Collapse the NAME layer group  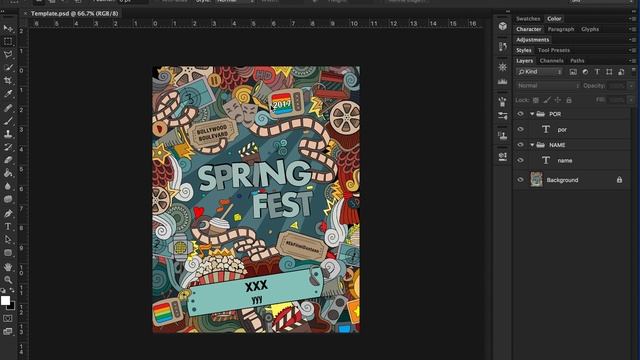[532, 145]
